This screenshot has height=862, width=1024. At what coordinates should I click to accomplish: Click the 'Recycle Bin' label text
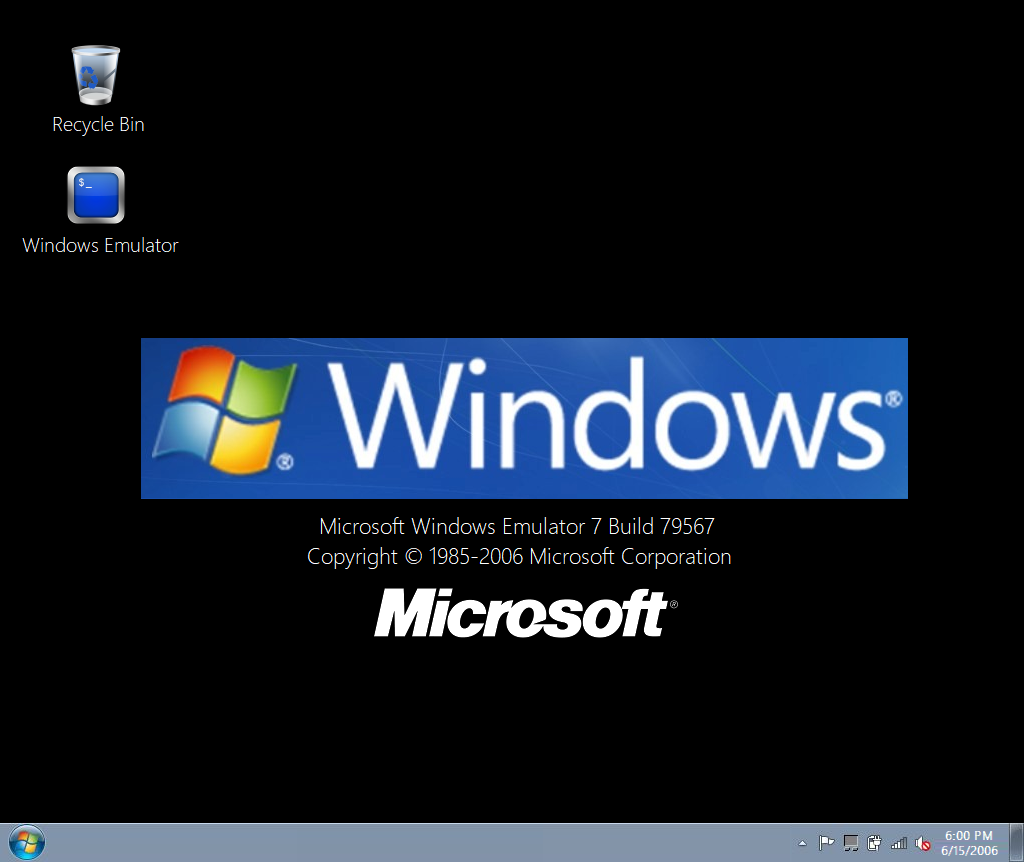click(98, 125)
